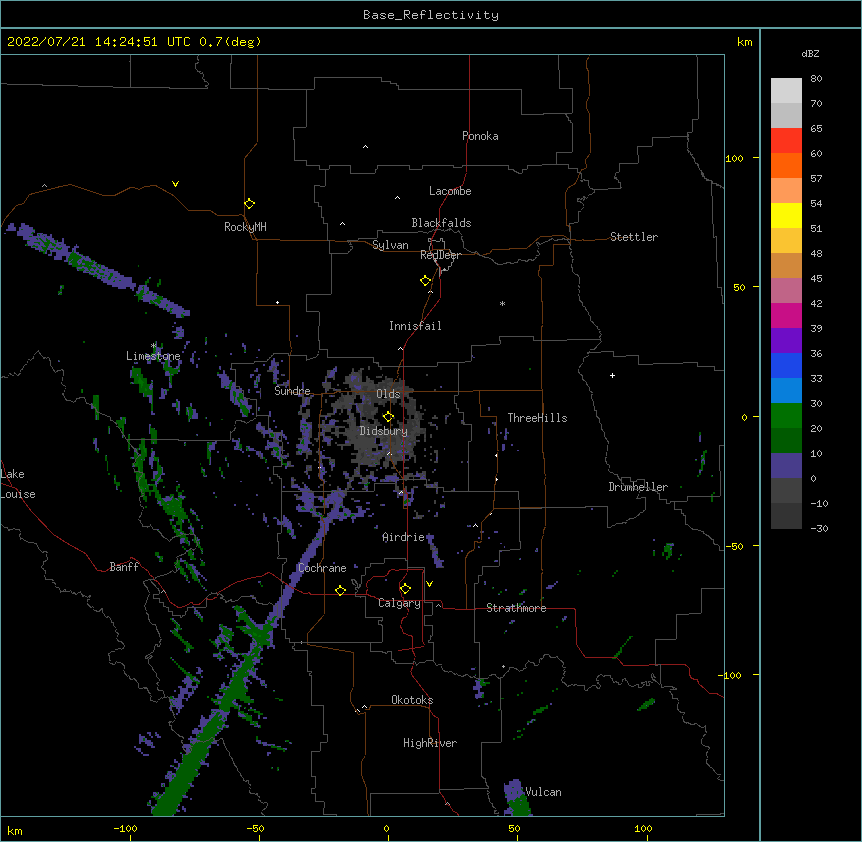Click the Vulcan town label
The height and width of the screenshot is (842, 862).
point(543,792)
